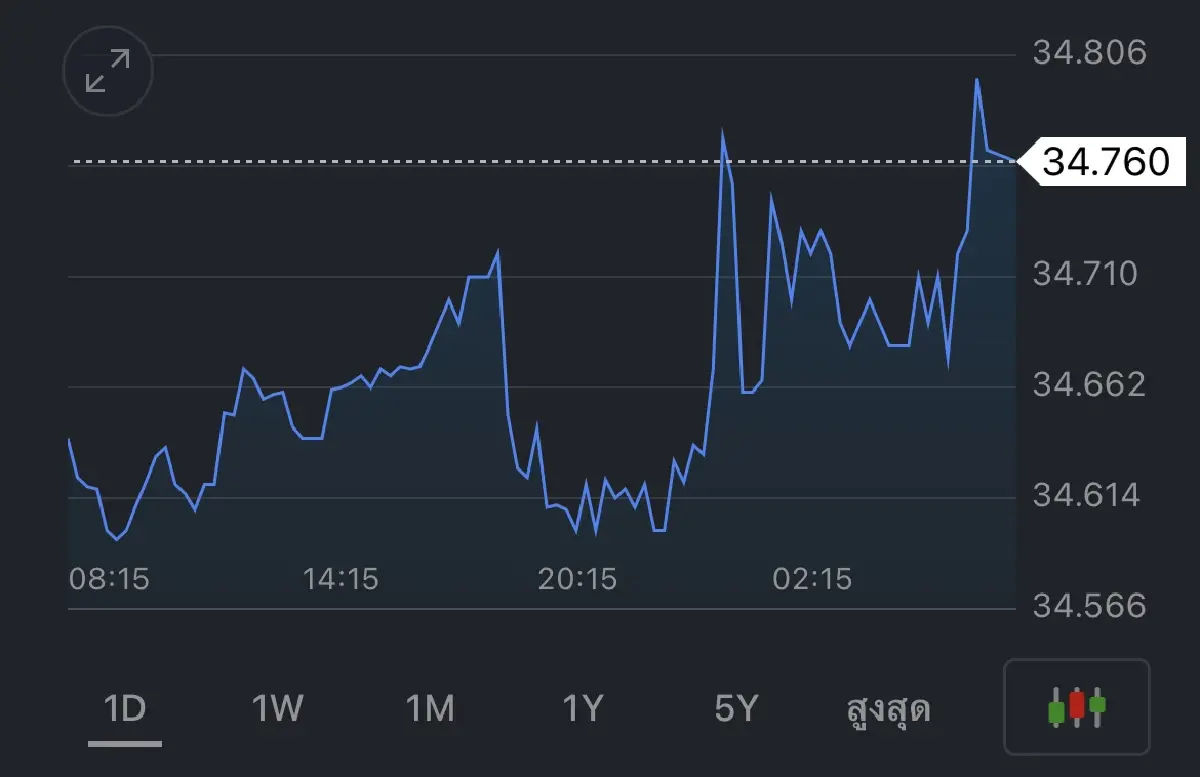Select the 1W time range tab
Screen dimensions: 1200x777
(277, 709)
